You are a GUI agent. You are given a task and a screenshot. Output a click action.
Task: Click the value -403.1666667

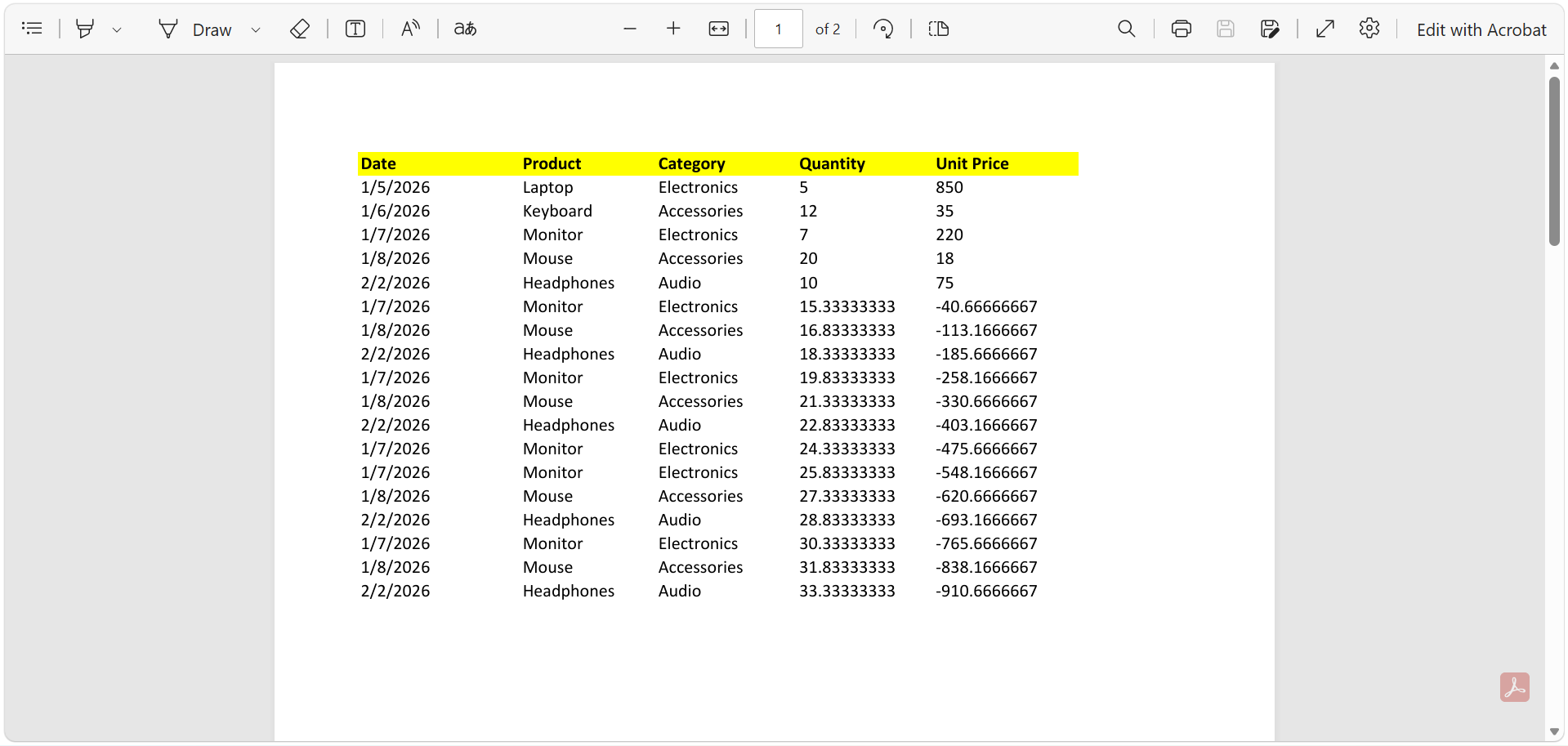tap(986, 425)
